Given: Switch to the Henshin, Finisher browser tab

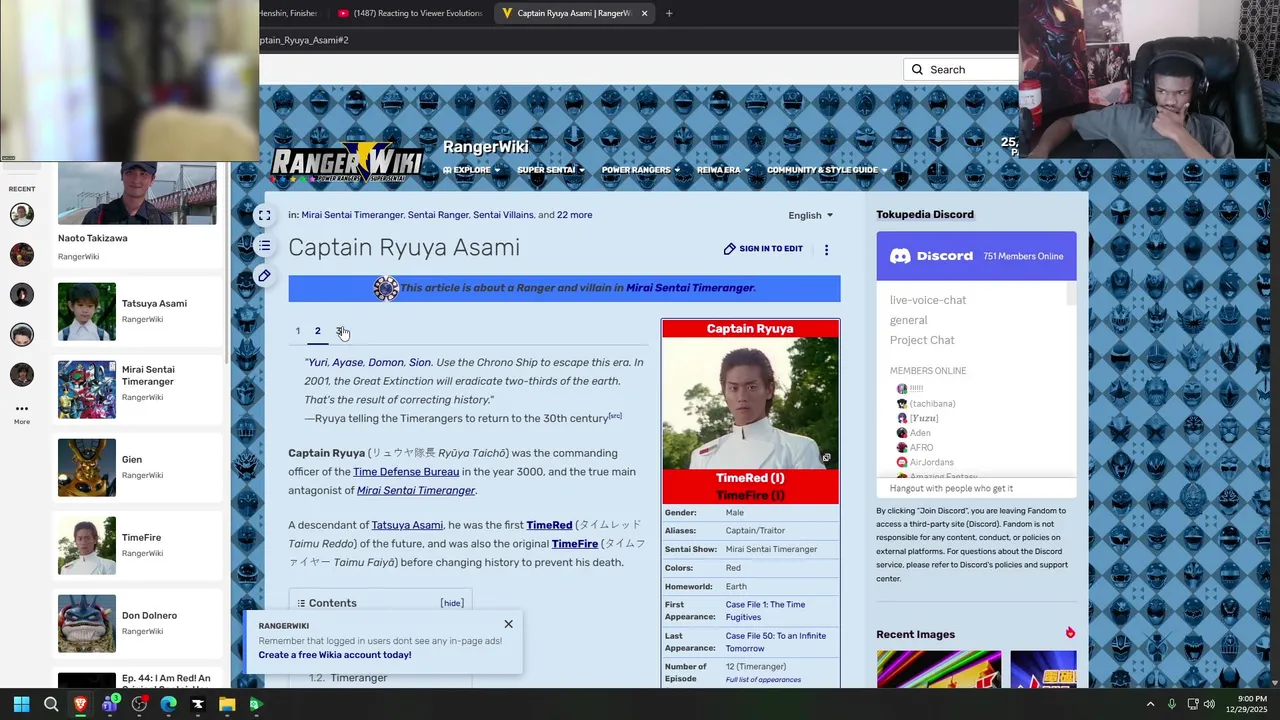Looking at the screenshot, I should coord(288,13).
